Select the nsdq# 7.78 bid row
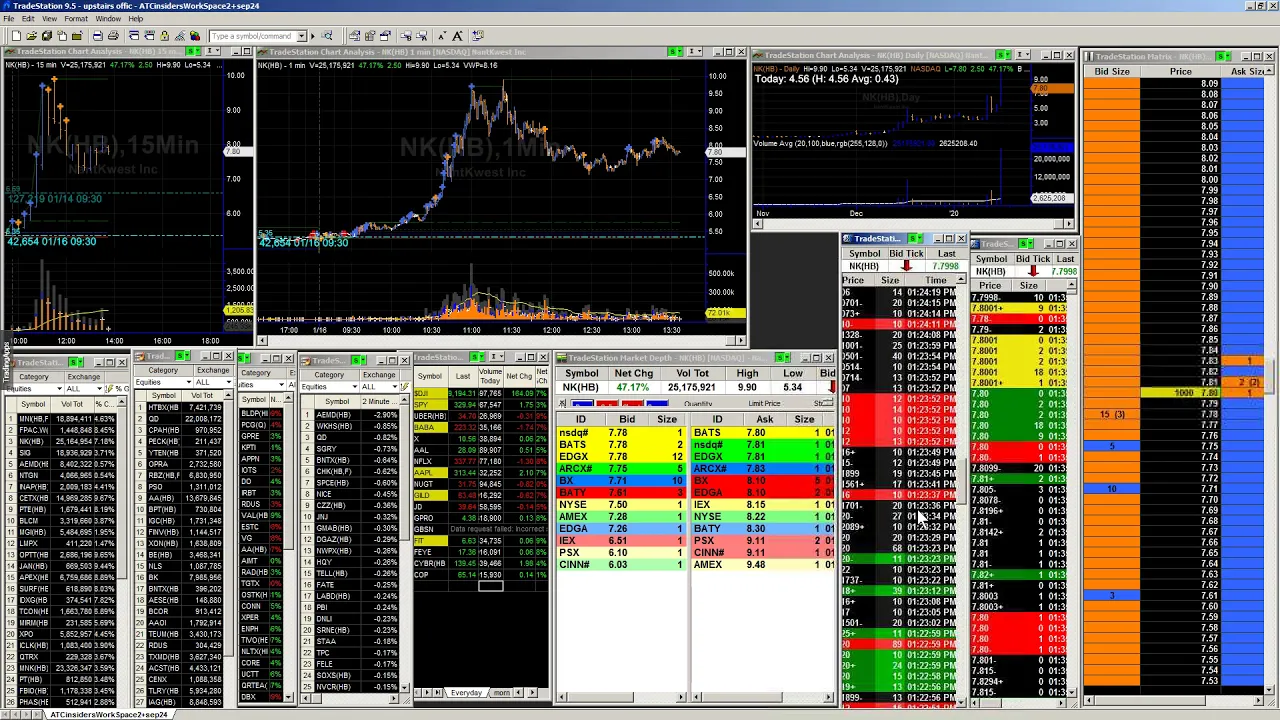The height and width of the screenshot is (720, 1280). tap(621, 432)
